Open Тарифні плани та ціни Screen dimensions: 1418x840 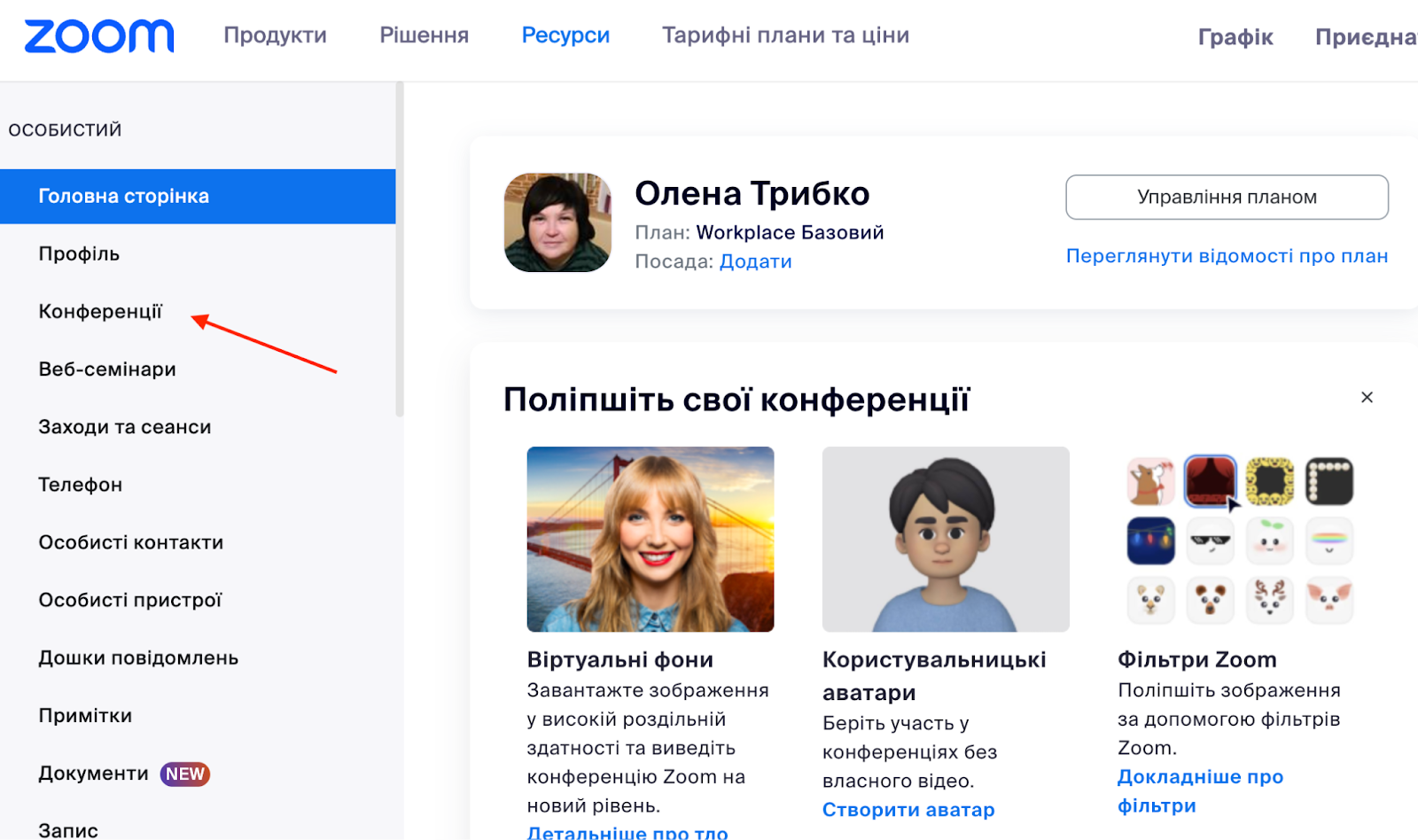[x=785, y=35]
